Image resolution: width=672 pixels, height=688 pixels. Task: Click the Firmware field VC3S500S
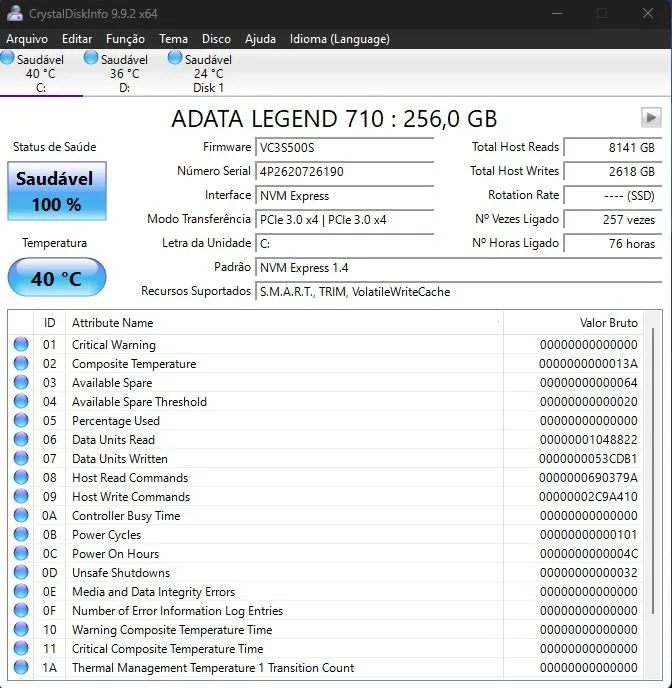pos(344,147)
